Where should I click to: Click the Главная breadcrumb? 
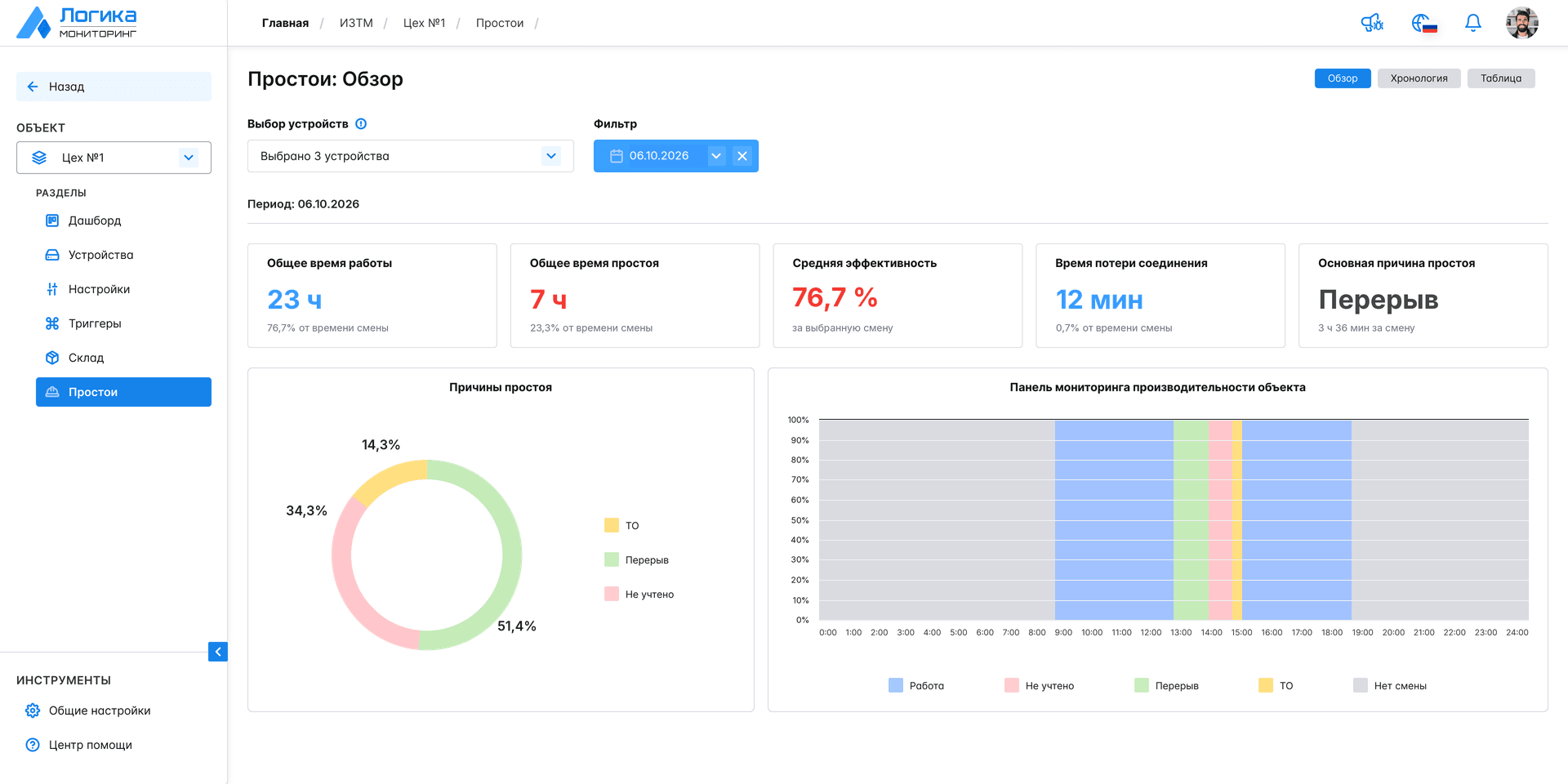285,23
